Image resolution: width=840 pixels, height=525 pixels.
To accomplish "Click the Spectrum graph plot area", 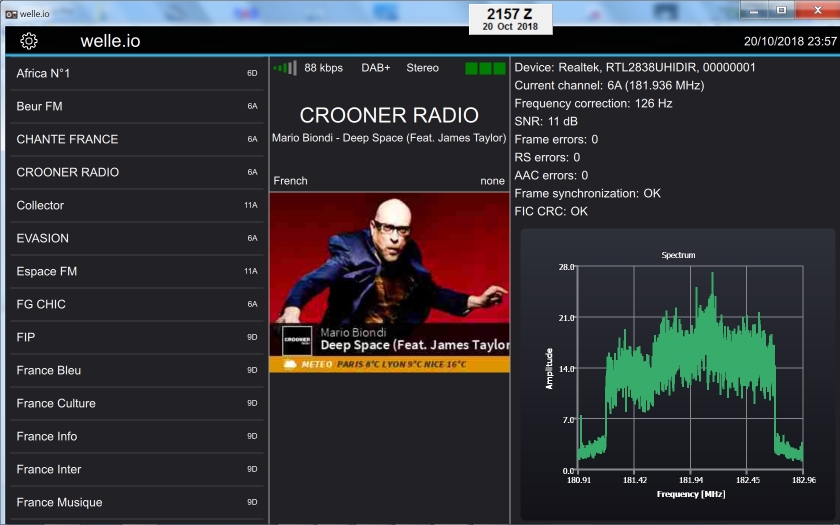I will pyautogui.click(x=691, y=368).
